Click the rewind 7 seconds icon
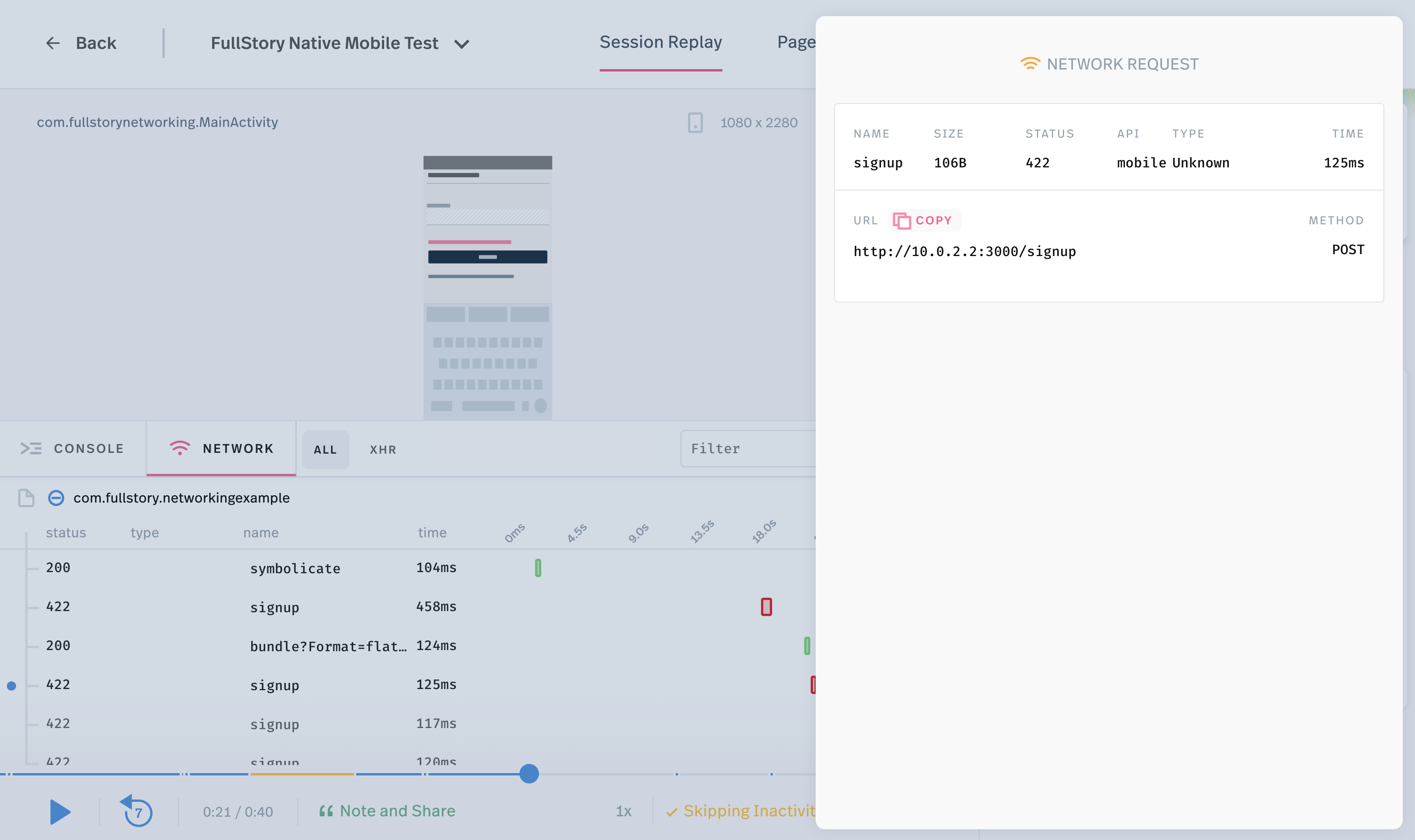Screen dimensions: 1415x840 point(136,811)
